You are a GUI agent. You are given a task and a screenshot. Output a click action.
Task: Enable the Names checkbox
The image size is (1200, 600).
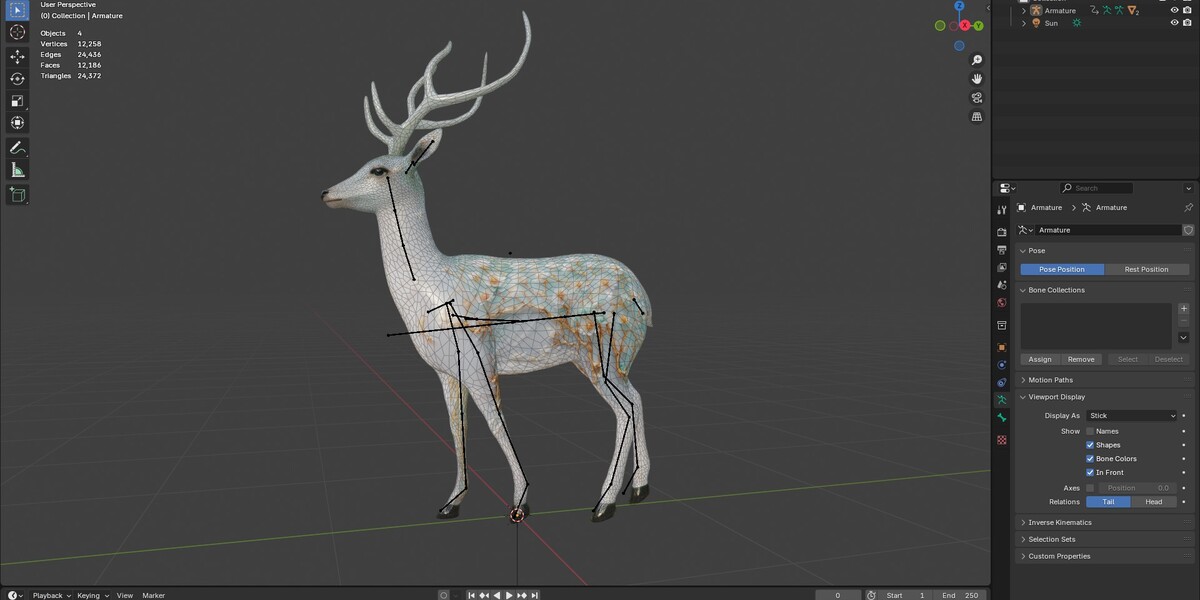point(1090,431)
